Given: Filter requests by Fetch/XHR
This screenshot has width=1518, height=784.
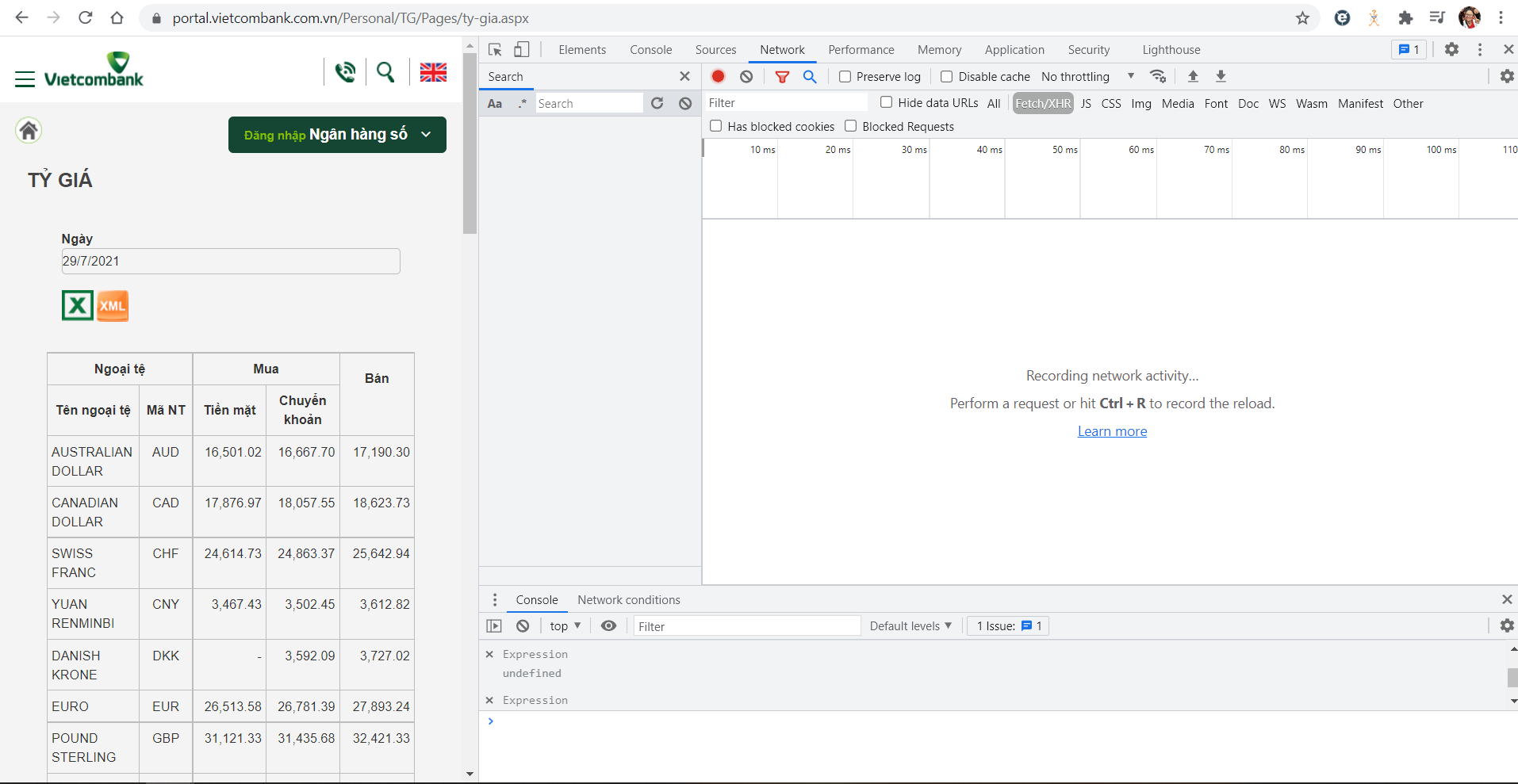Looking at the screenshot, I should pos(1043,104).
